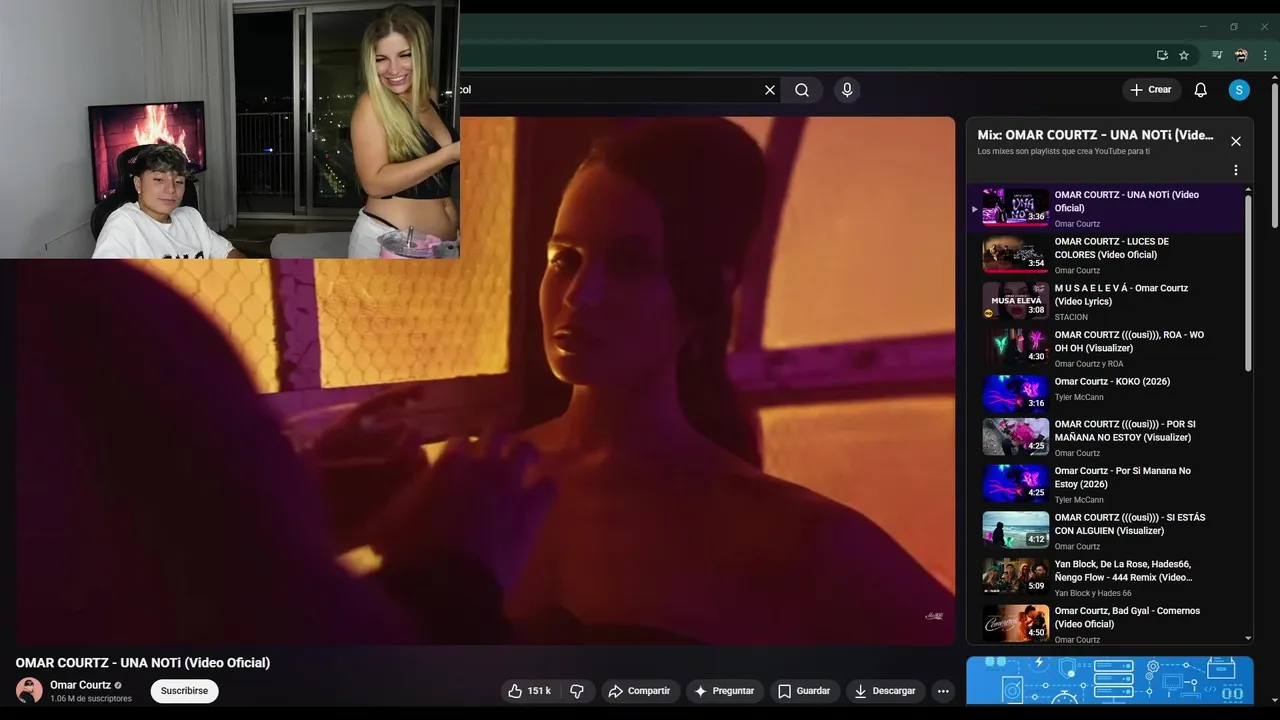Screen dimensions: 1280x720
Task: Dislike the video thumbs down
Action: click(577, 691)
